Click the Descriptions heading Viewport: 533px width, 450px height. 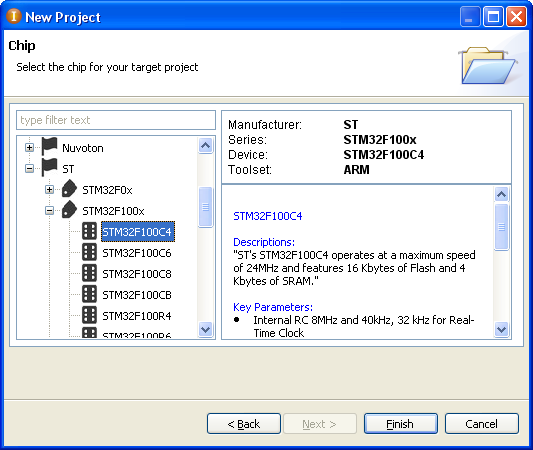coord(264,242)
